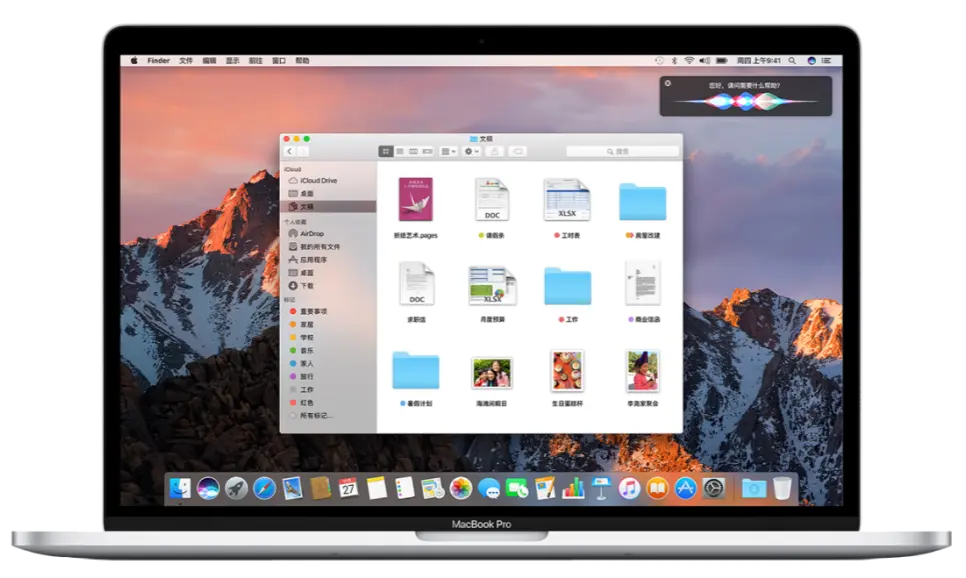Click the Finder back button
This screenshot has width=966, height=578.
coord(291,151)
